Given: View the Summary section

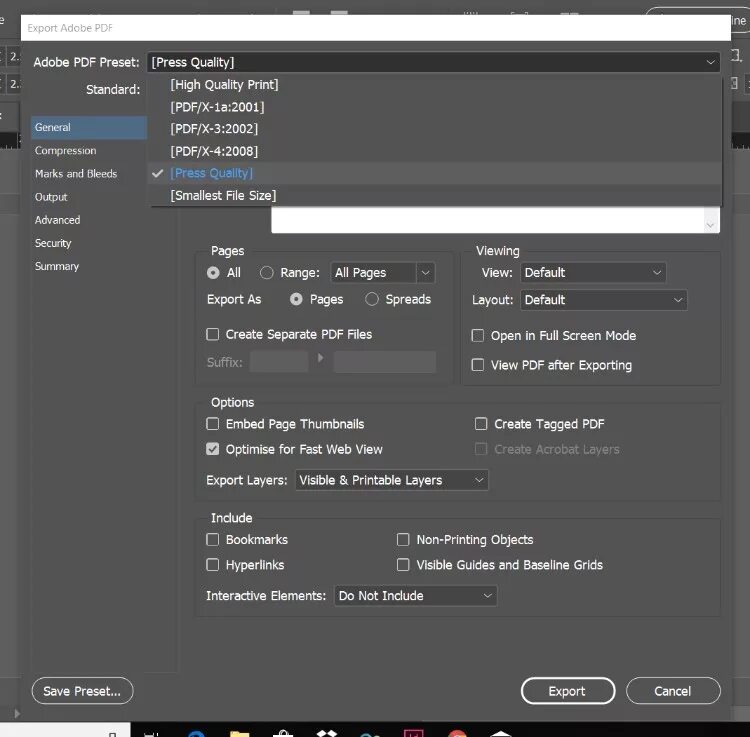Looking at the screenshot, I should 56,266.
